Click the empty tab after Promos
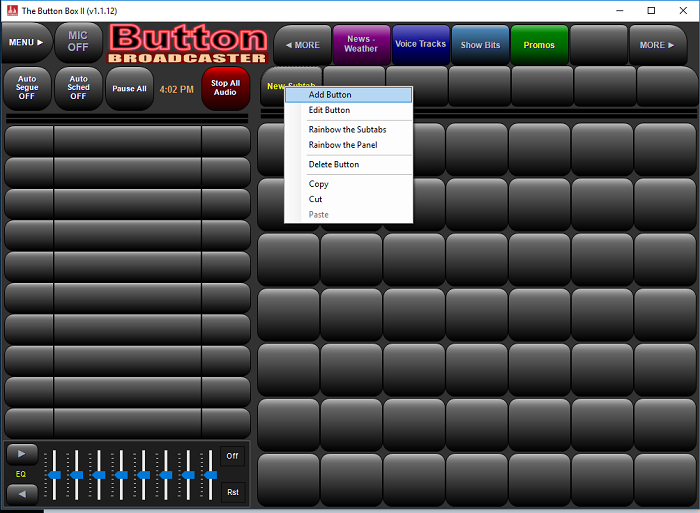Viewport: 700px width, 513px height. coord(599,45)
